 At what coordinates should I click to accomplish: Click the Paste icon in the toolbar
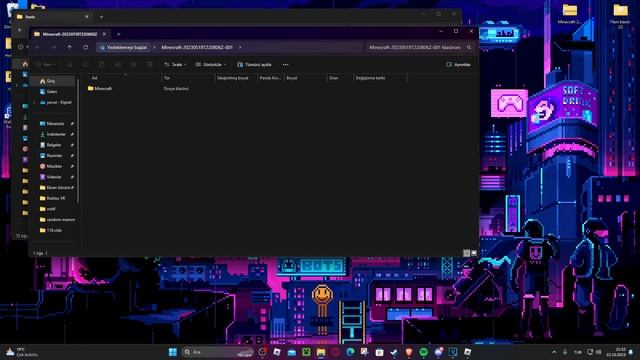coord(102,64)
